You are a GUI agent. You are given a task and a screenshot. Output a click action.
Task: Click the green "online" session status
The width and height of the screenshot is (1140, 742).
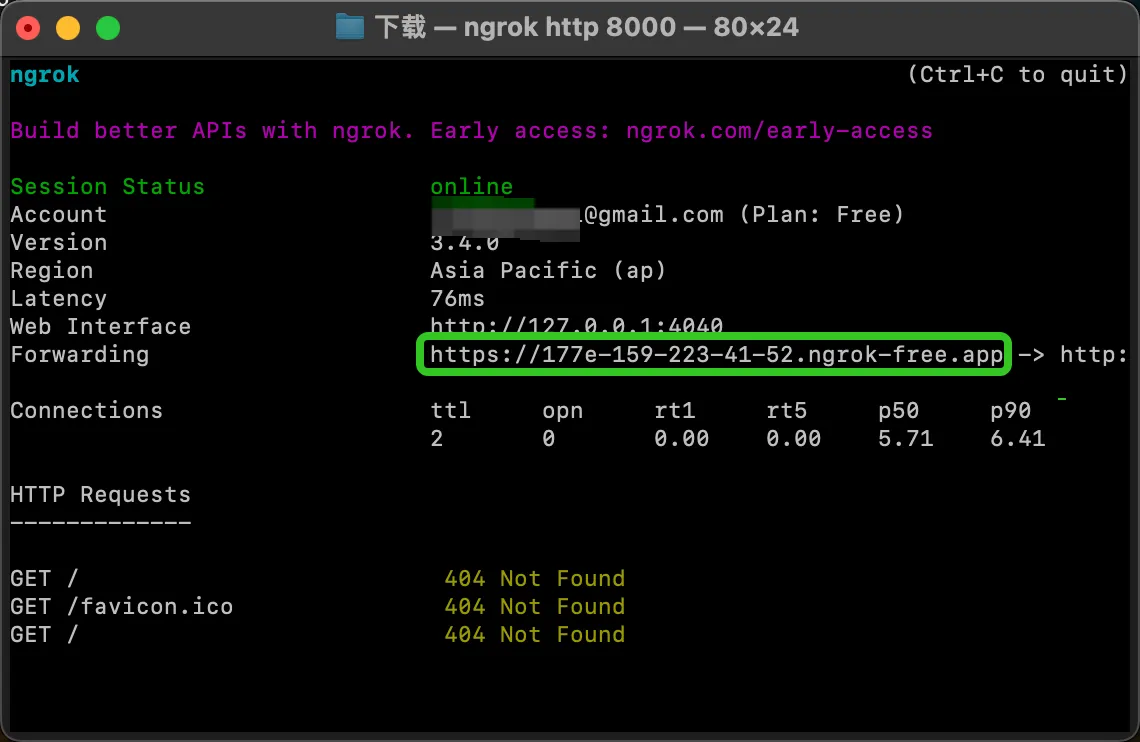471,187
